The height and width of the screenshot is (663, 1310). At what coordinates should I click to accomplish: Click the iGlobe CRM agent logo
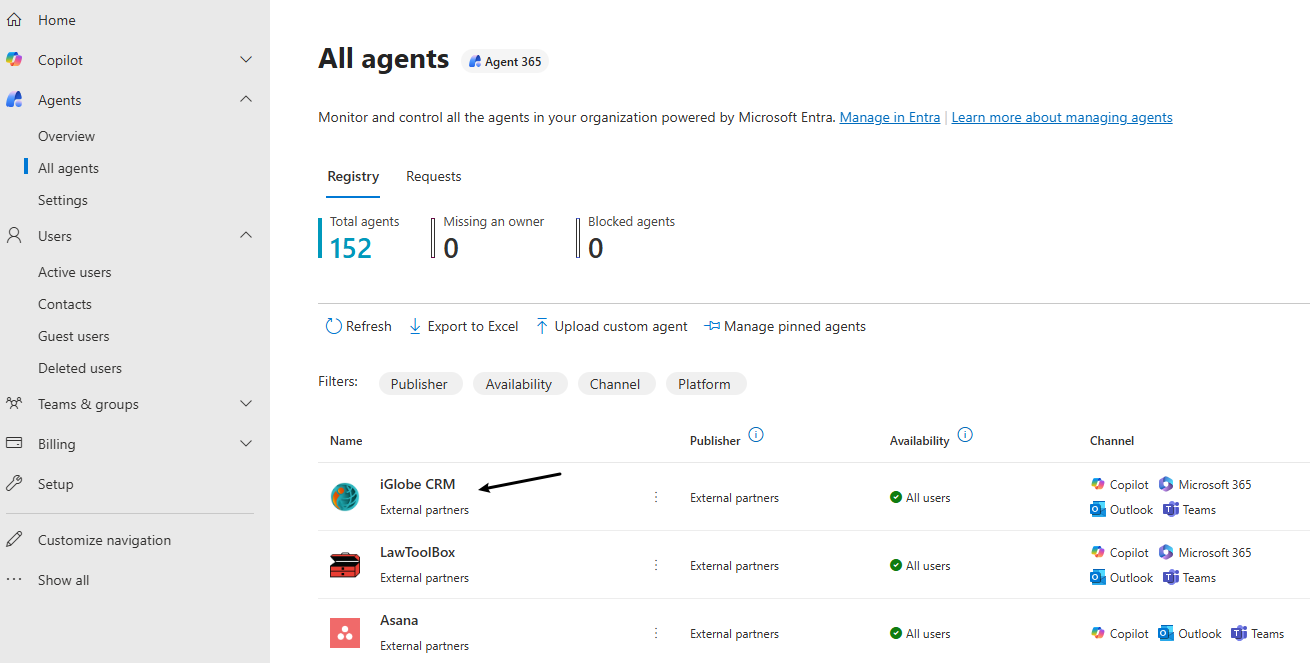(344, 497)
